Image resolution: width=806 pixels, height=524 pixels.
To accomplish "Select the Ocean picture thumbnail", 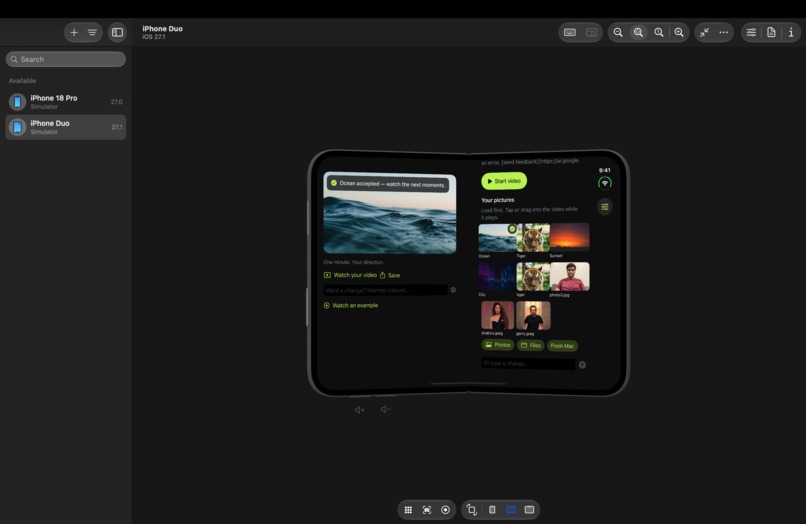I will 497,237.
